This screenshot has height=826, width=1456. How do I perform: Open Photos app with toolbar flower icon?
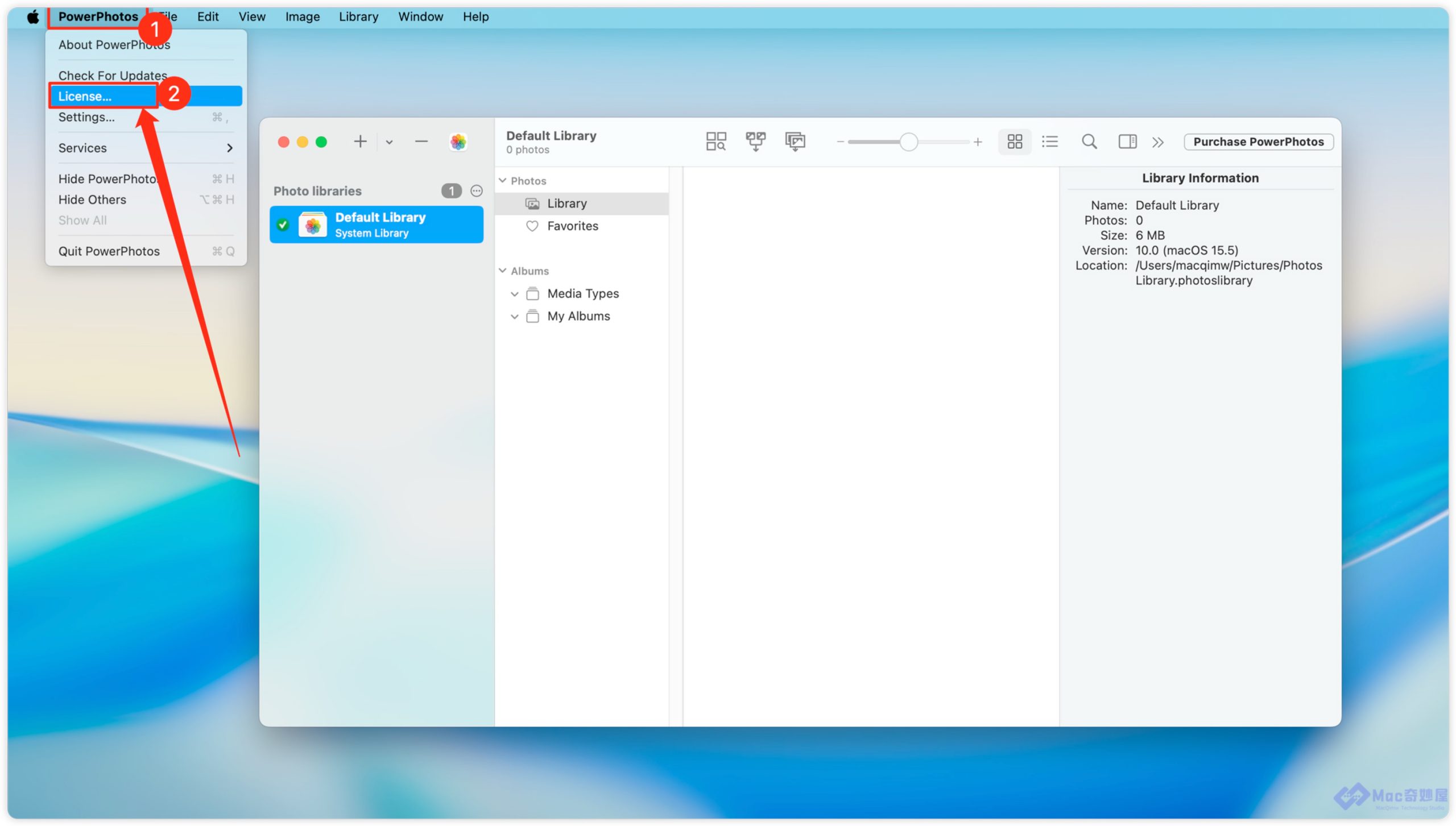click(458, 142)
